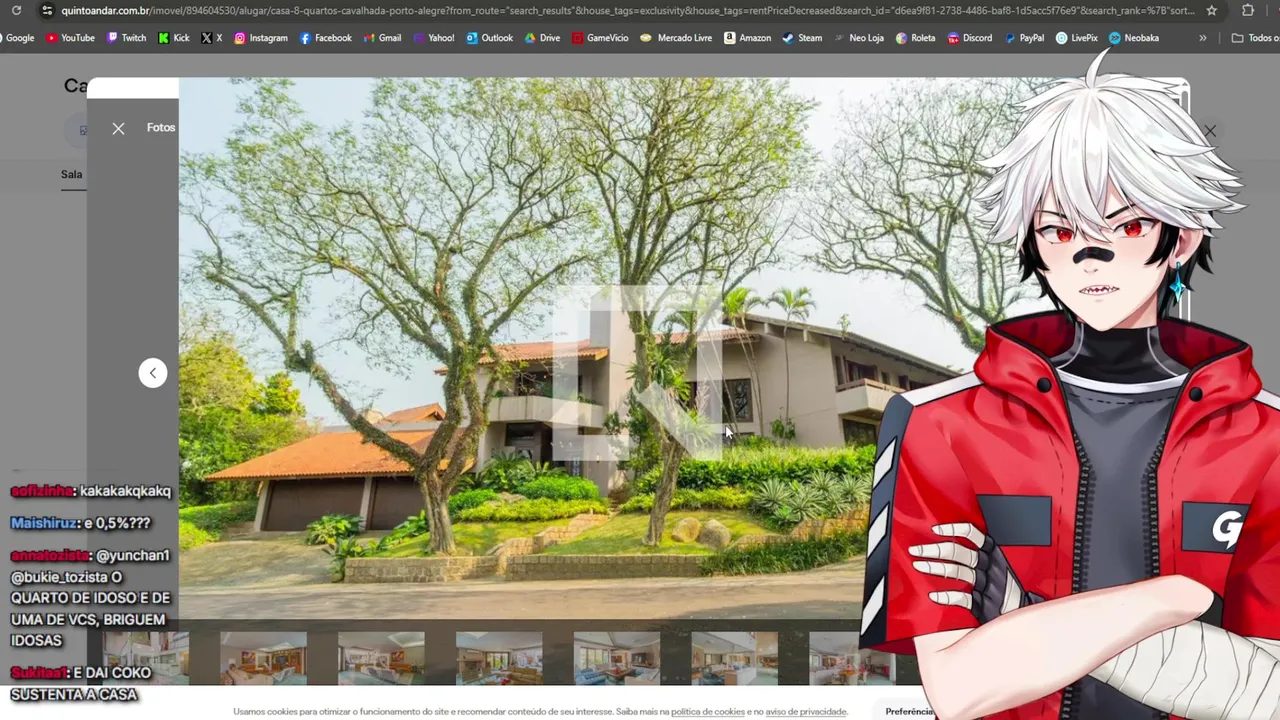Open the LivePix bookmark

(x=1076, y=38)
